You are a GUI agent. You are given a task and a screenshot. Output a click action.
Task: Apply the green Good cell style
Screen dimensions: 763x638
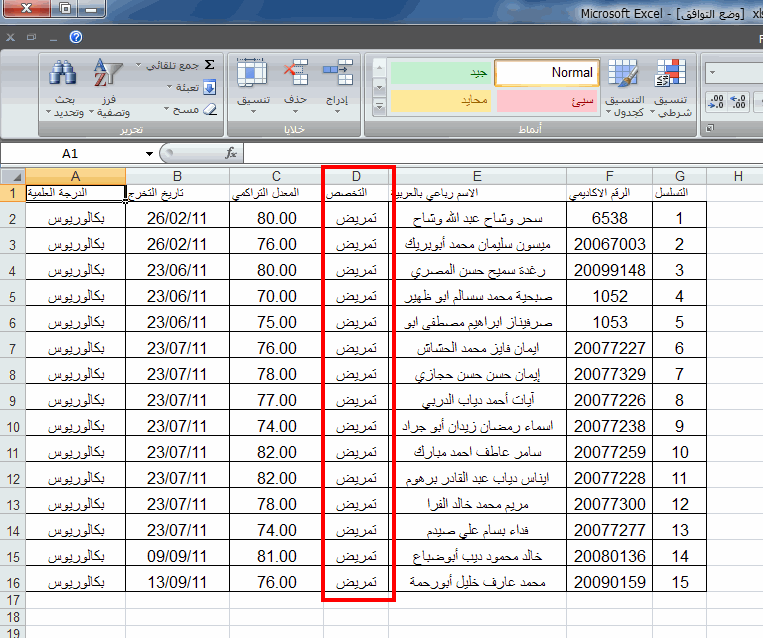[441, 73]
